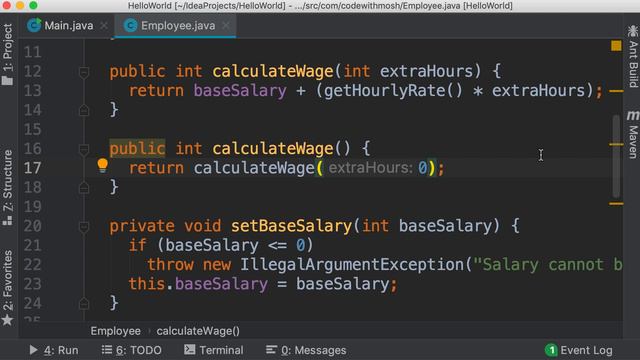Click the "Salary cannot b" string literal on line 22
The image size is (640, 360).
click(547, 264)
